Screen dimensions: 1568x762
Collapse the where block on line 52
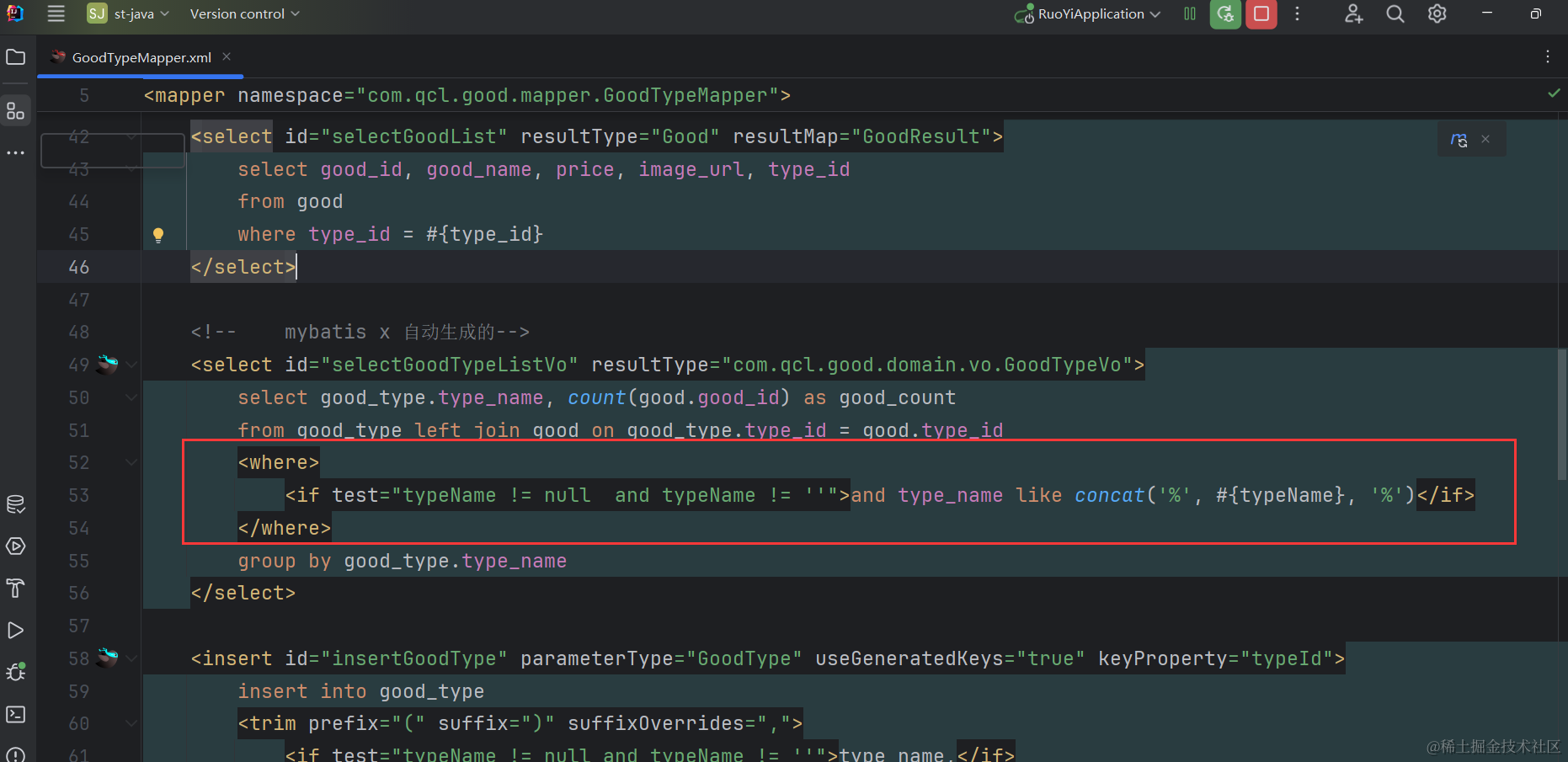[131, 462]
